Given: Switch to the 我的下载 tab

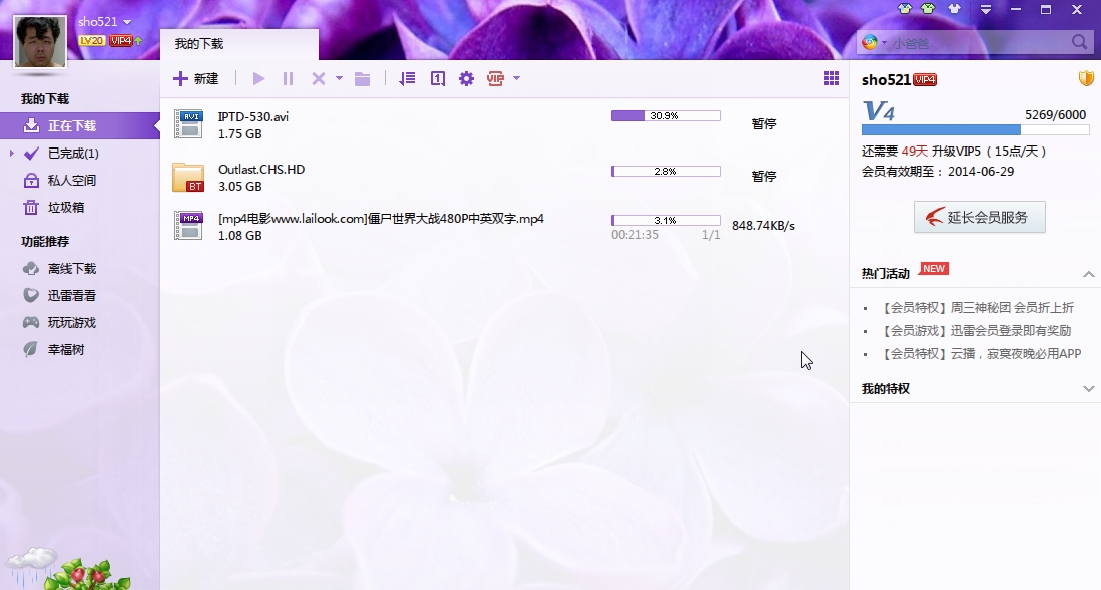Looking at the screenshot, I should tap(199, 44).
